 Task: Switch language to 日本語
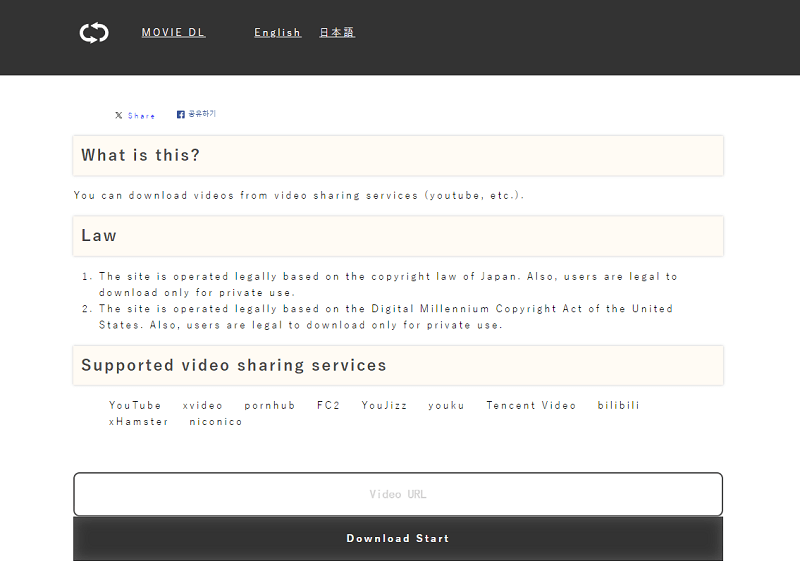(337, 33)
